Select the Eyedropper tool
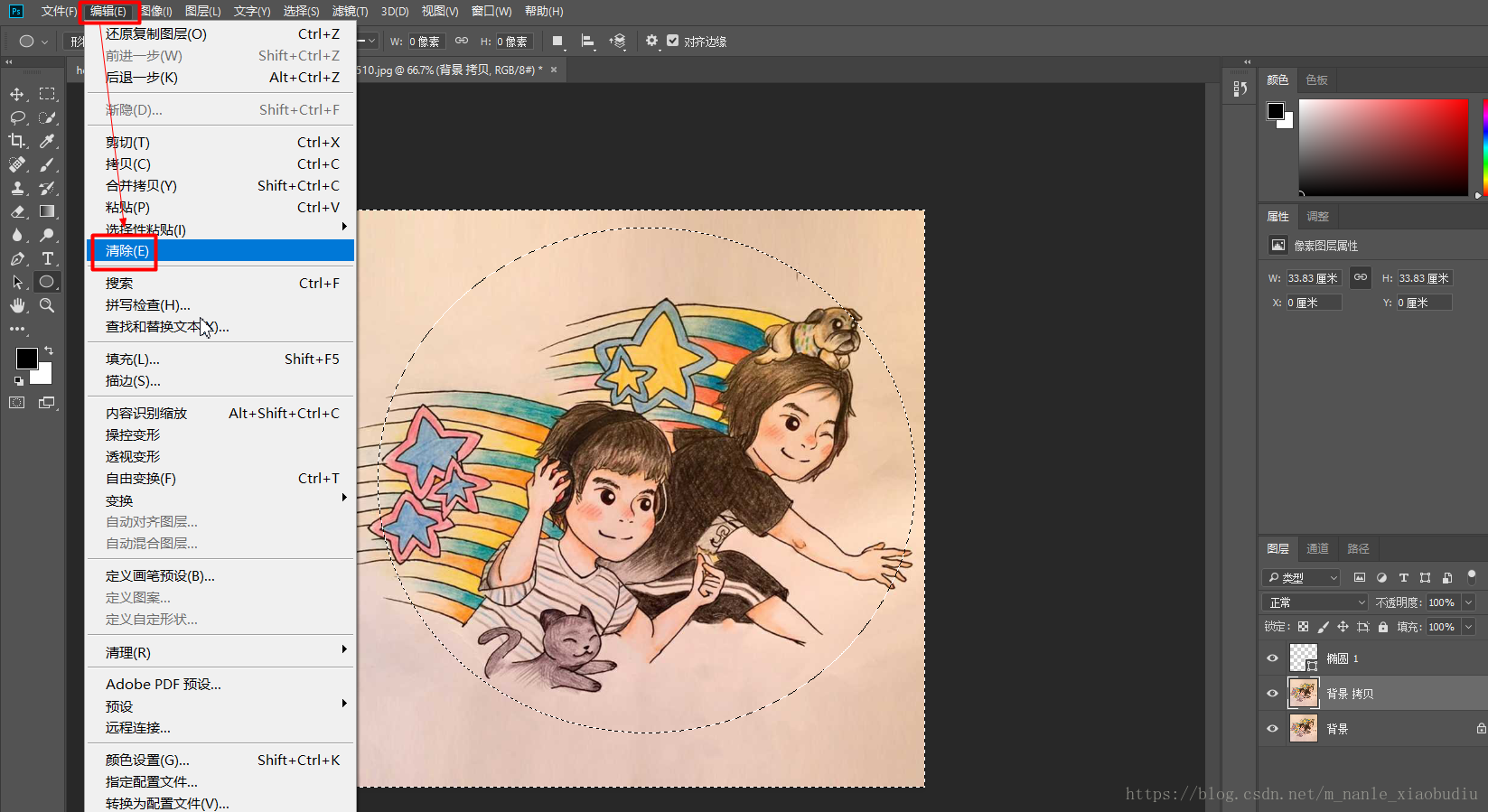Screen dimensions: 1488x812 pyautogui.click(x=47, y=141)
